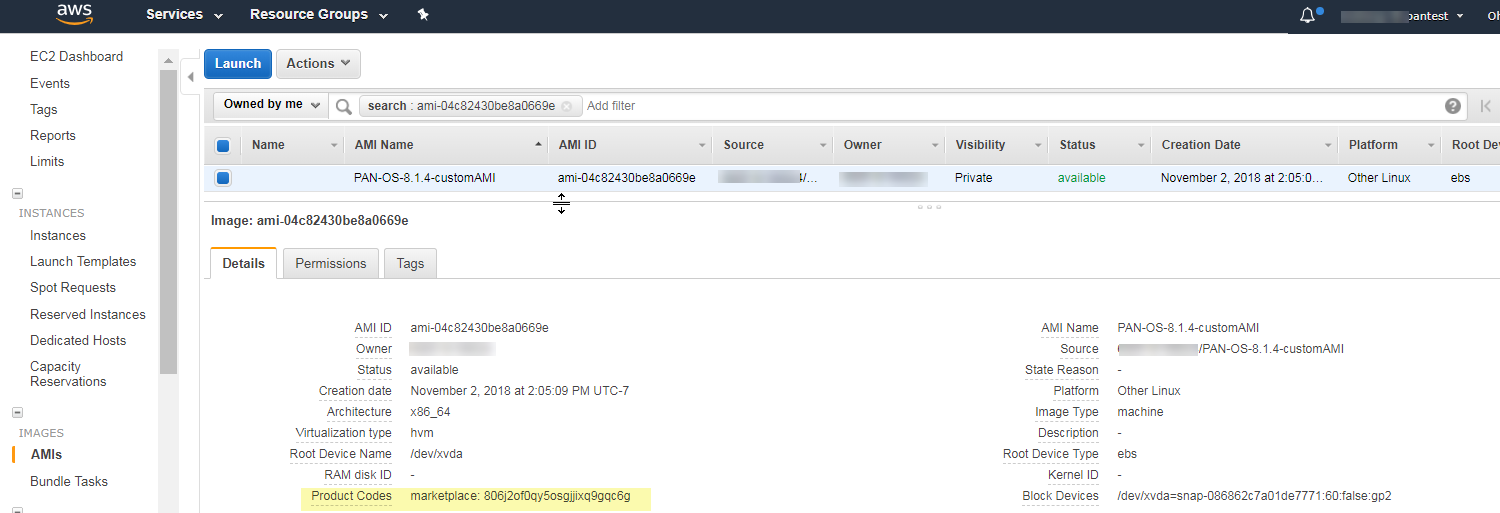Launch the selected AMI
Screen dimensions: 1500x513
[x=238, y=64]
